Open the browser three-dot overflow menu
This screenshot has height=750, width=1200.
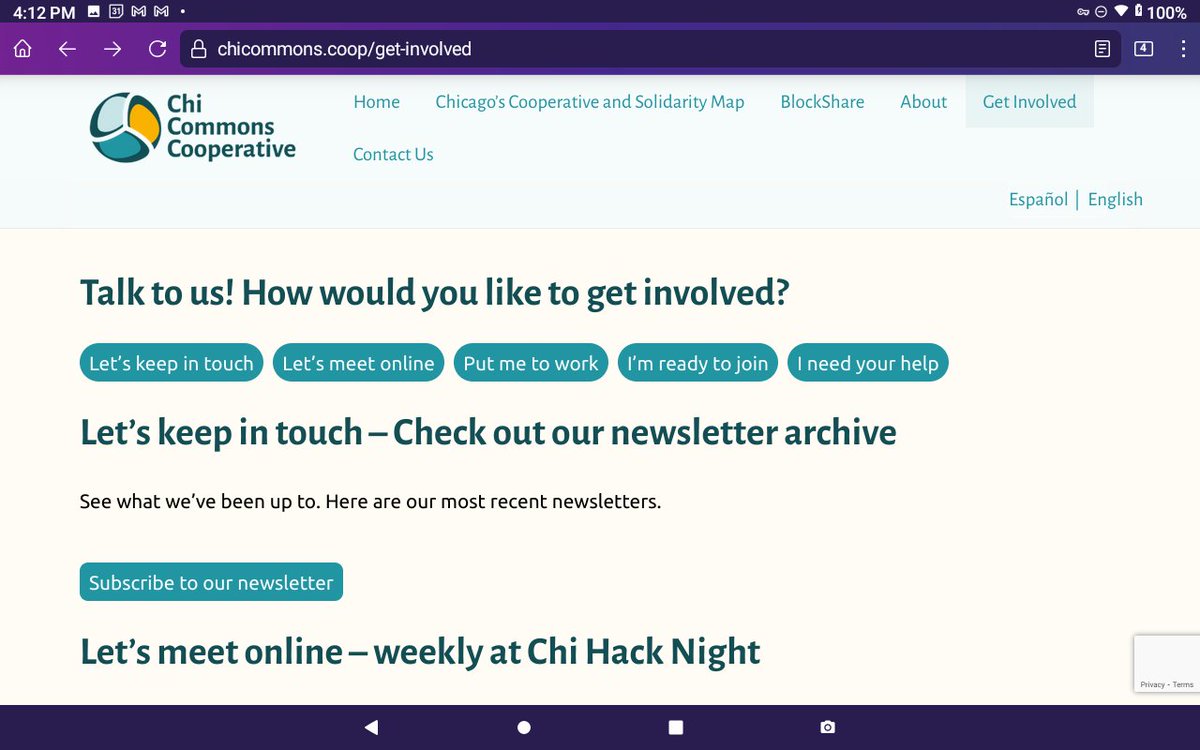click(1183, 49)
